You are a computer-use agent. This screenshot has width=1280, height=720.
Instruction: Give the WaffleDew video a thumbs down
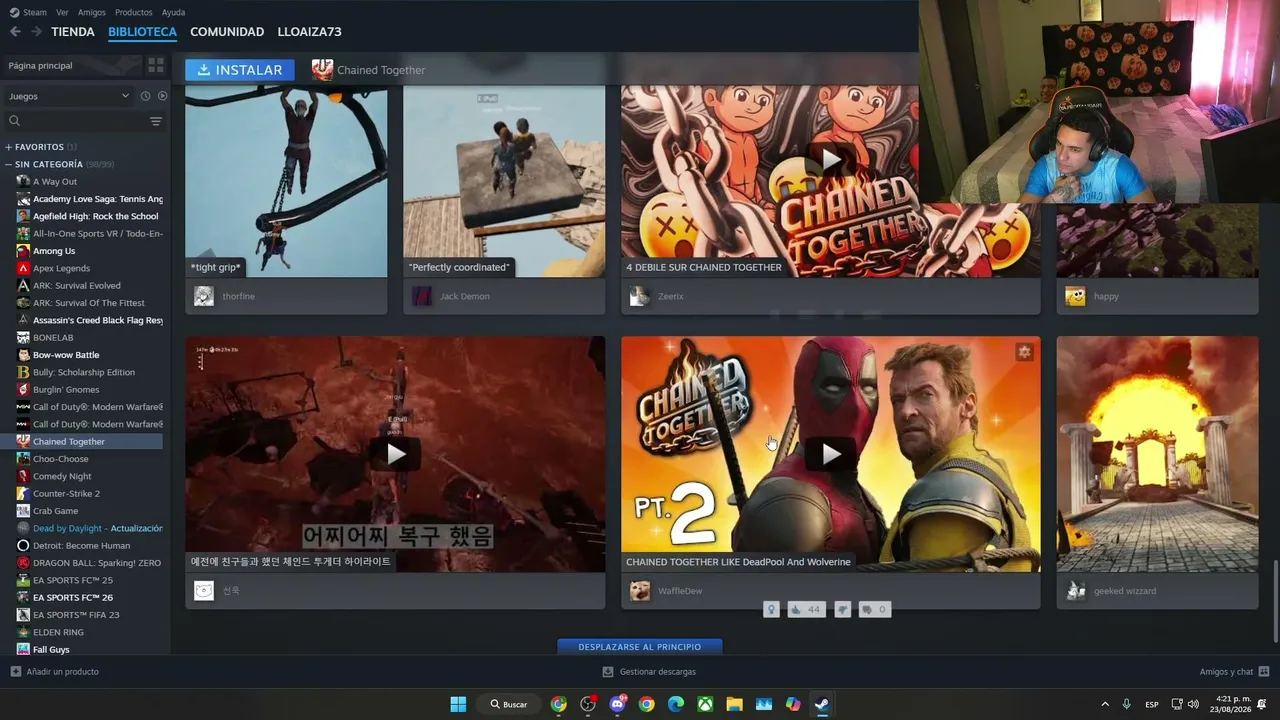[843, 609]
